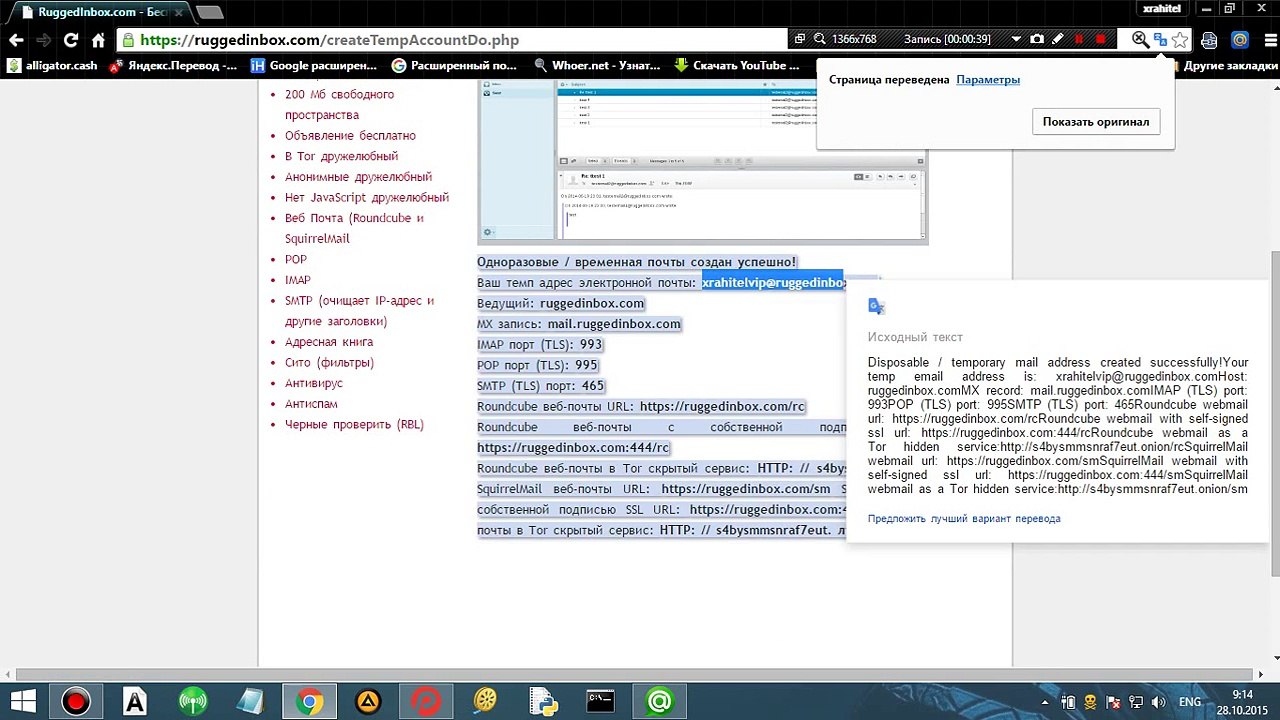The width and height of the screenshot is (1280, 720).
Task: Click the Показать оригинал button
Action: [x=1096, y=122]
